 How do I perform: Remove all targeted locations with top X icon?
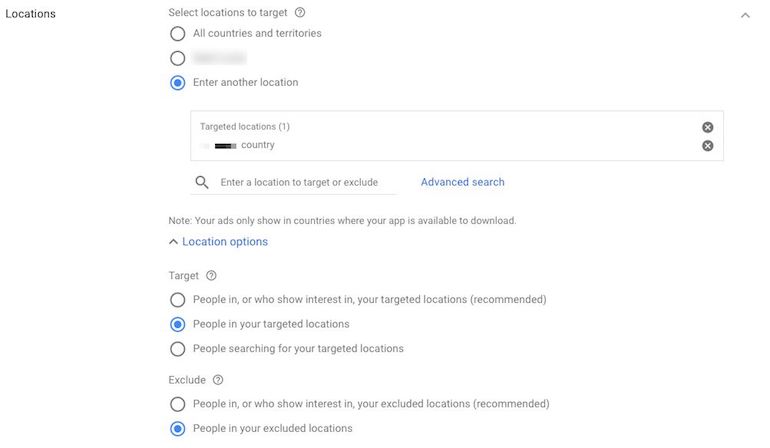pyautogui.click(x=707, y=127)
